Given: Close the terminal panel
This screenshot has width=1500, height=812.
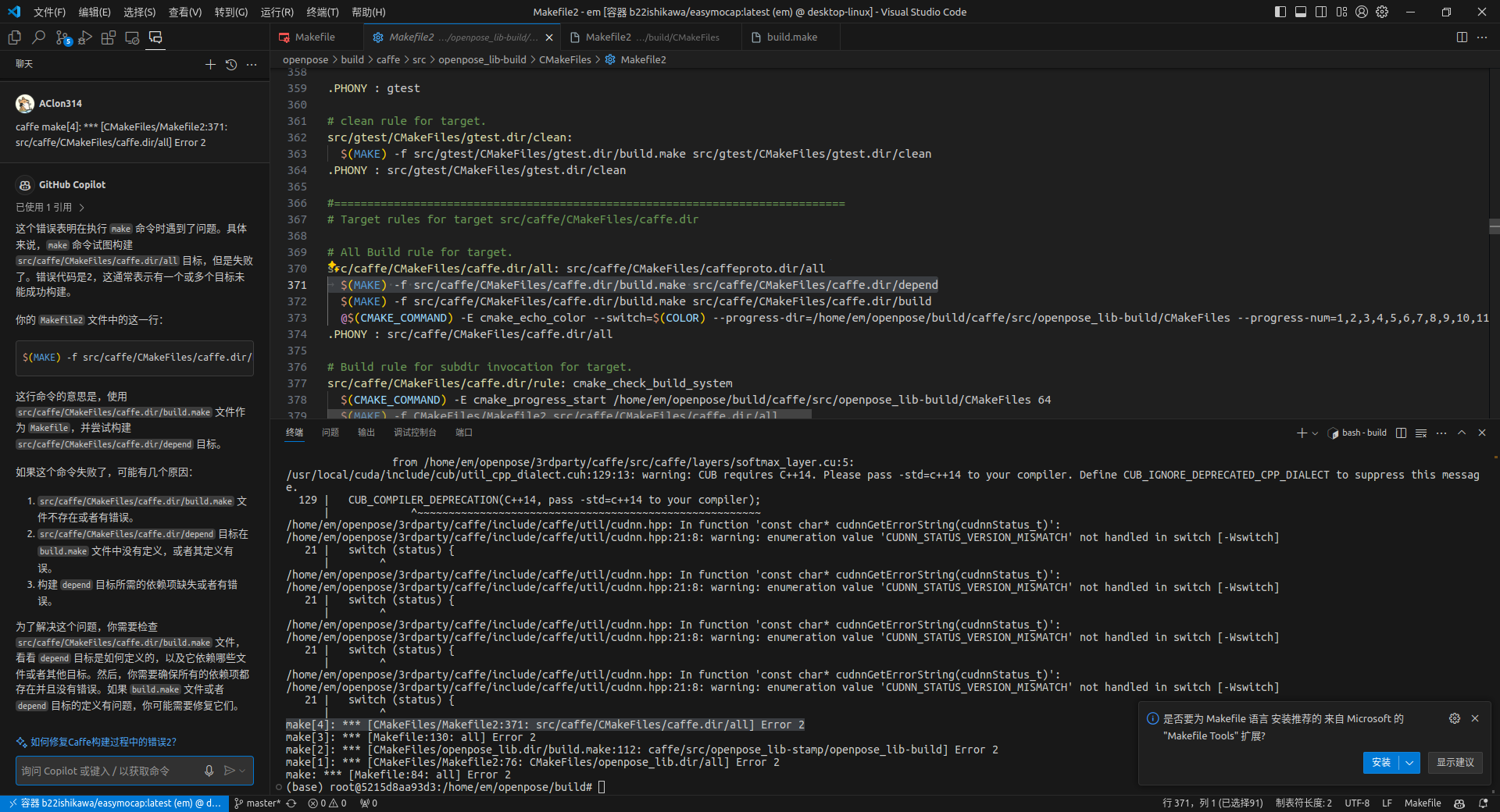Looking at the screenshot, I should pos(1482,433).
